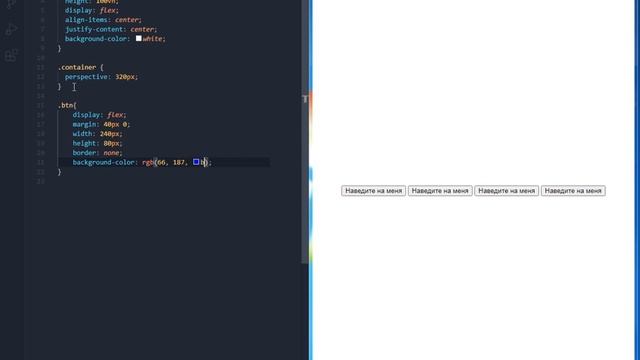Click the editor vertical scrollbar
Viewport: 640px width, 360px height.
[x=304, y=131]
